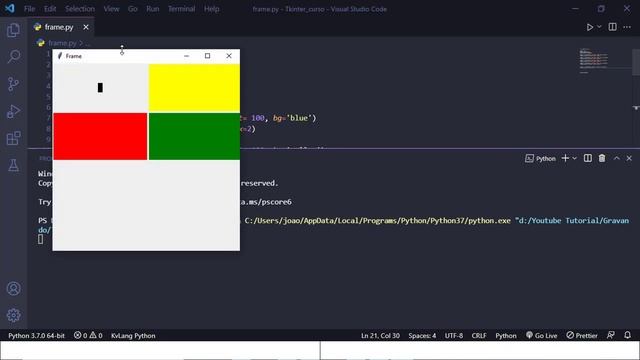640x360 pixels.
Task: Change encoding via UTF-8
Action: tap(453, 336)
